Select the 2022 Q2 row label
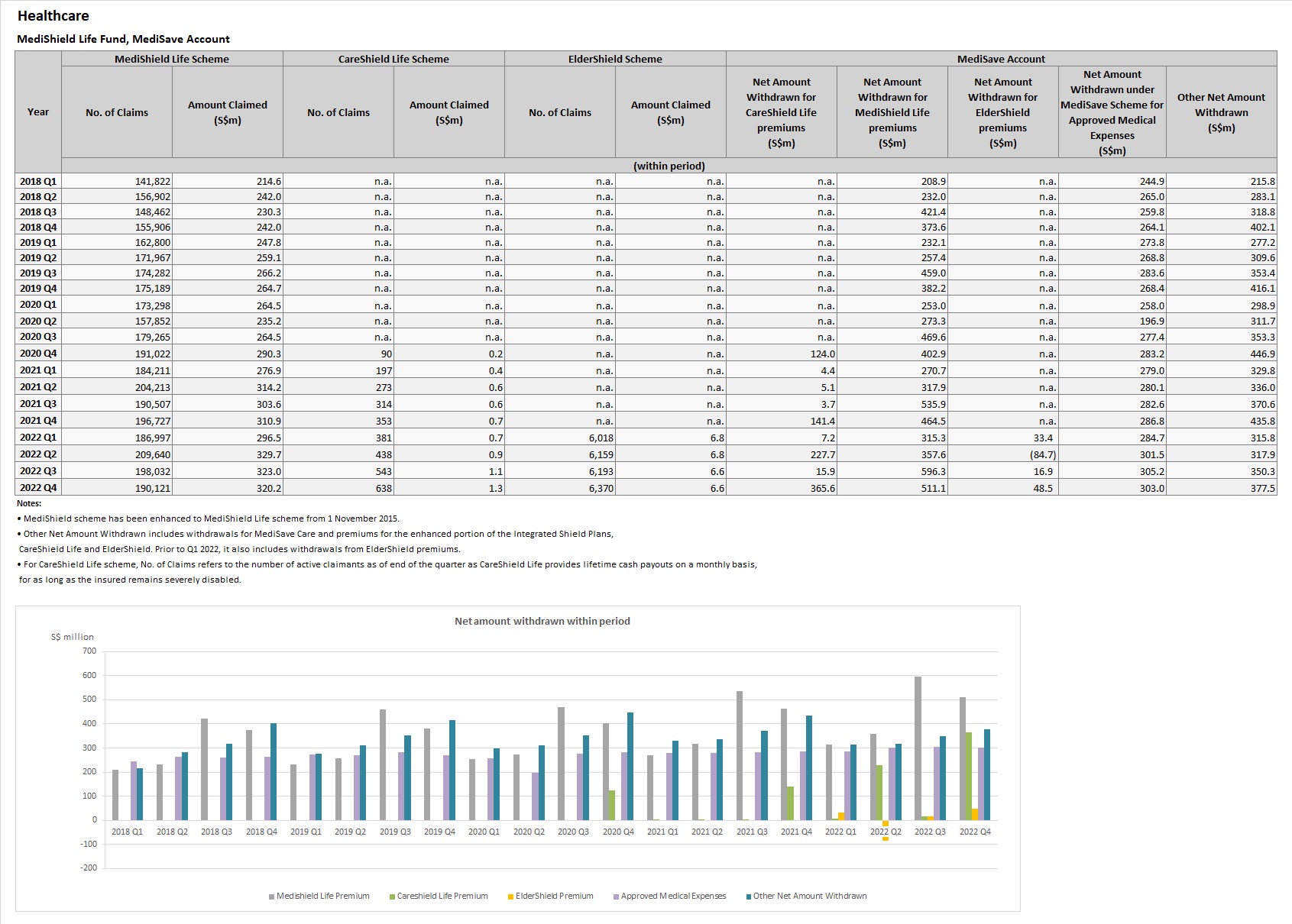Viewport: 1292px width, 924px height. coord(38,454)
